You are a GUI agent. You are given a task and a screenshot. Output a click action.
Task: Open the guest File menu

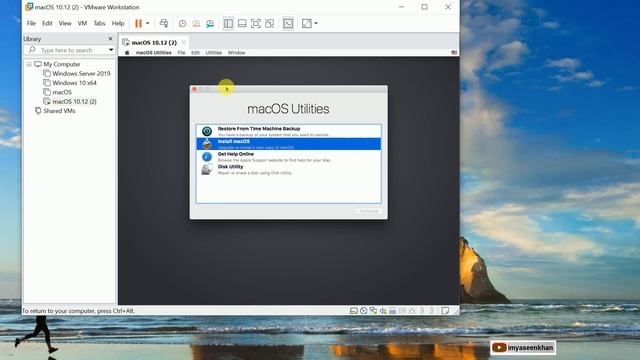tap(181, 52)
